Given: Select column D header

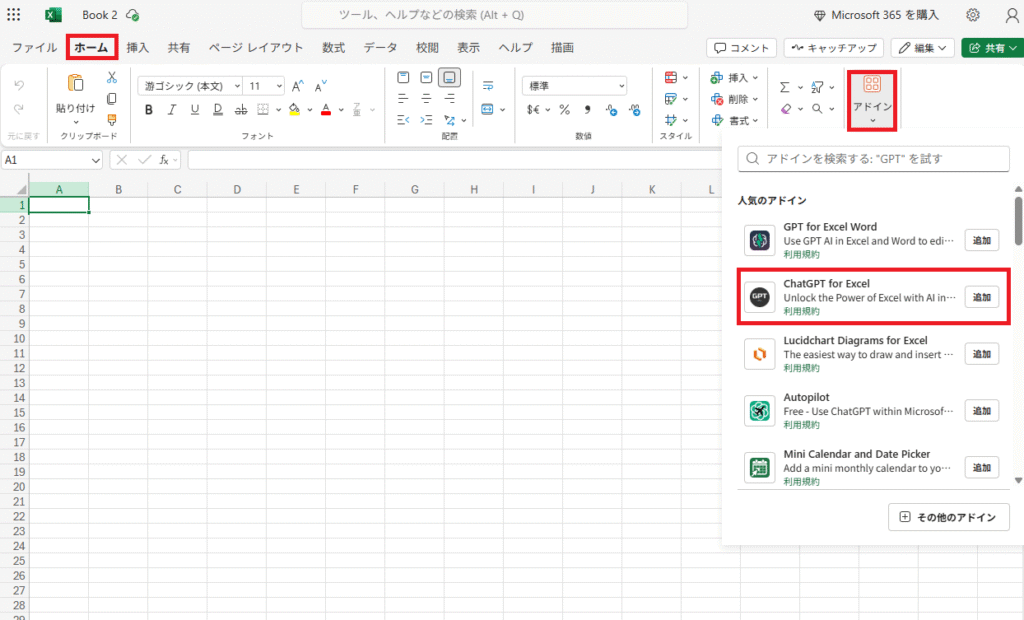Looking at the screenshot, I should point(236,189).
